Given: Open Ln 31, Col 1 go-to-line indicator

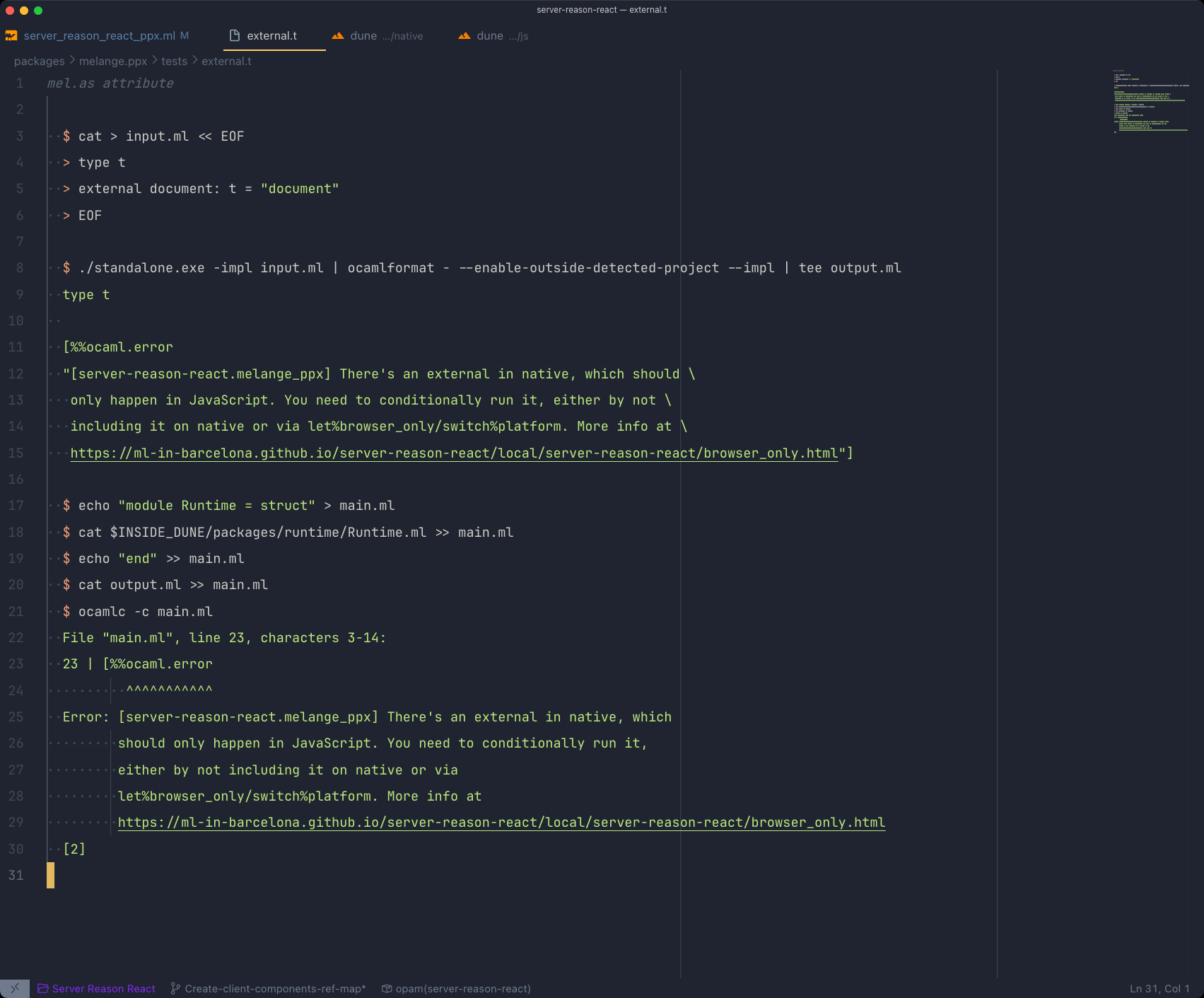Looking at the screenshot, I should [x=1159, y=988].
